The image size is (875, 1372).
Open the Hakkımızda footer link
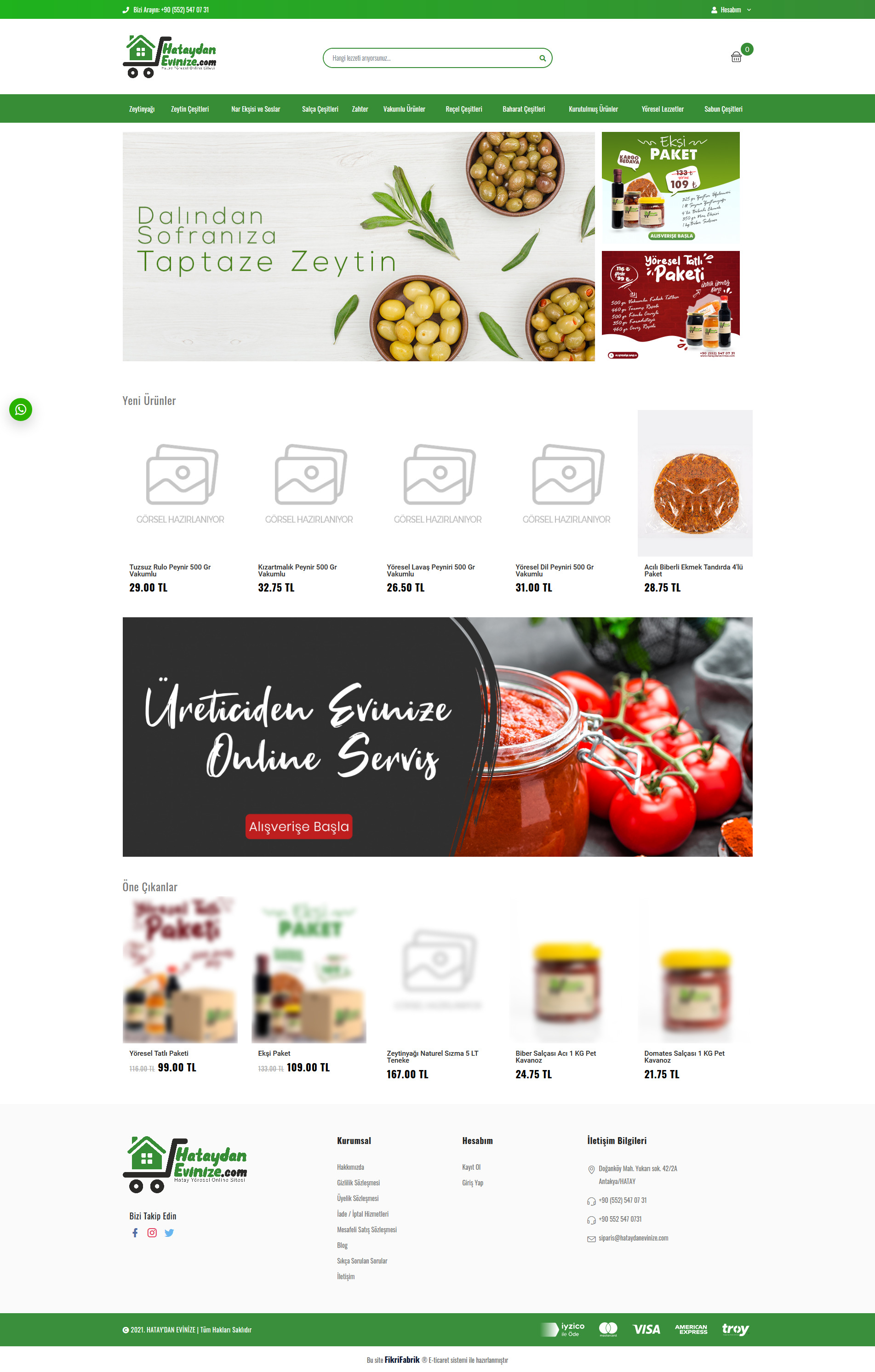tap(350, 1167)
